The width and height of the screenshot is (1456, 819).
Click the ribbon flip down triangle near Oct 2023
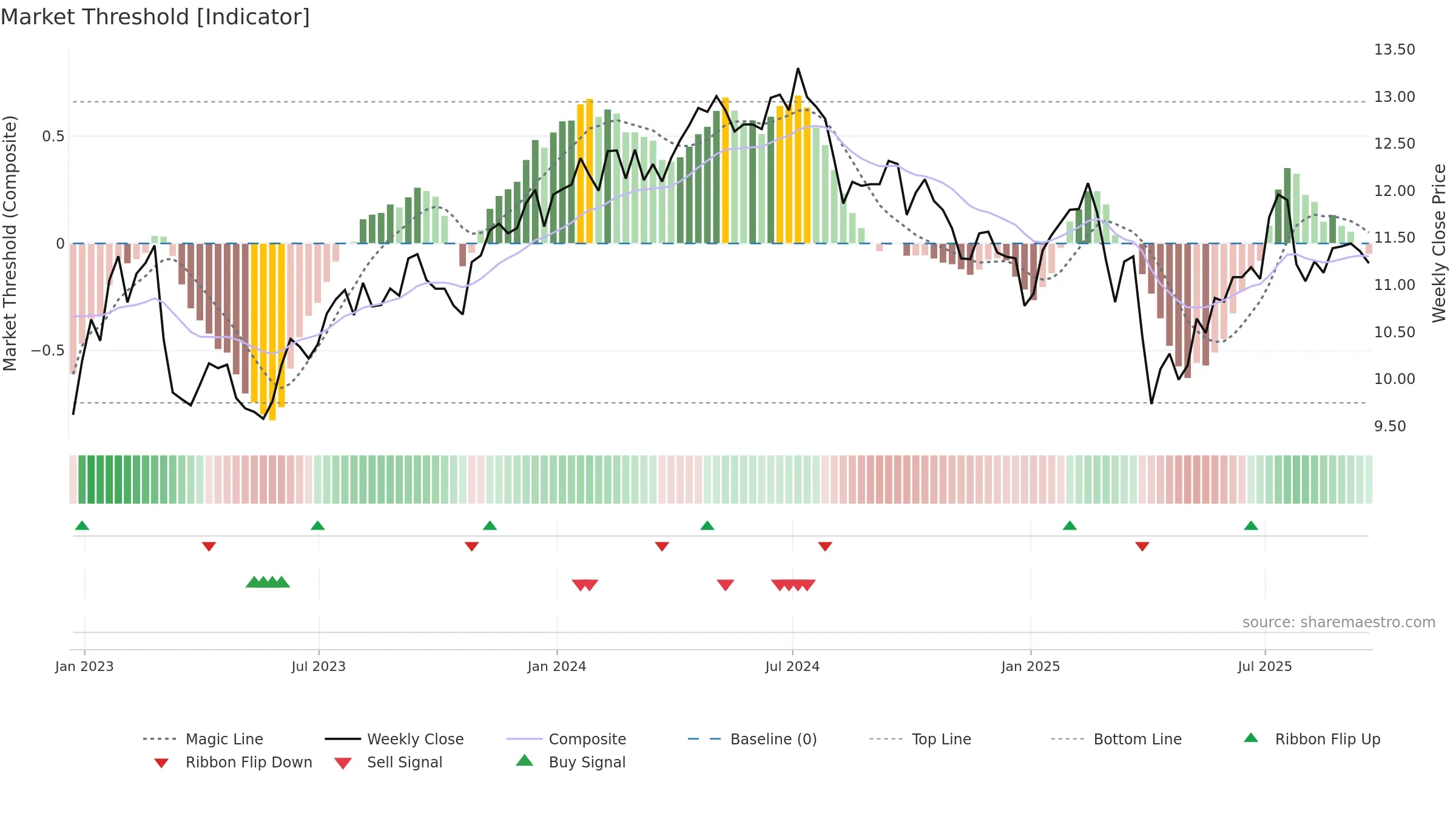(x=471, y=547)
